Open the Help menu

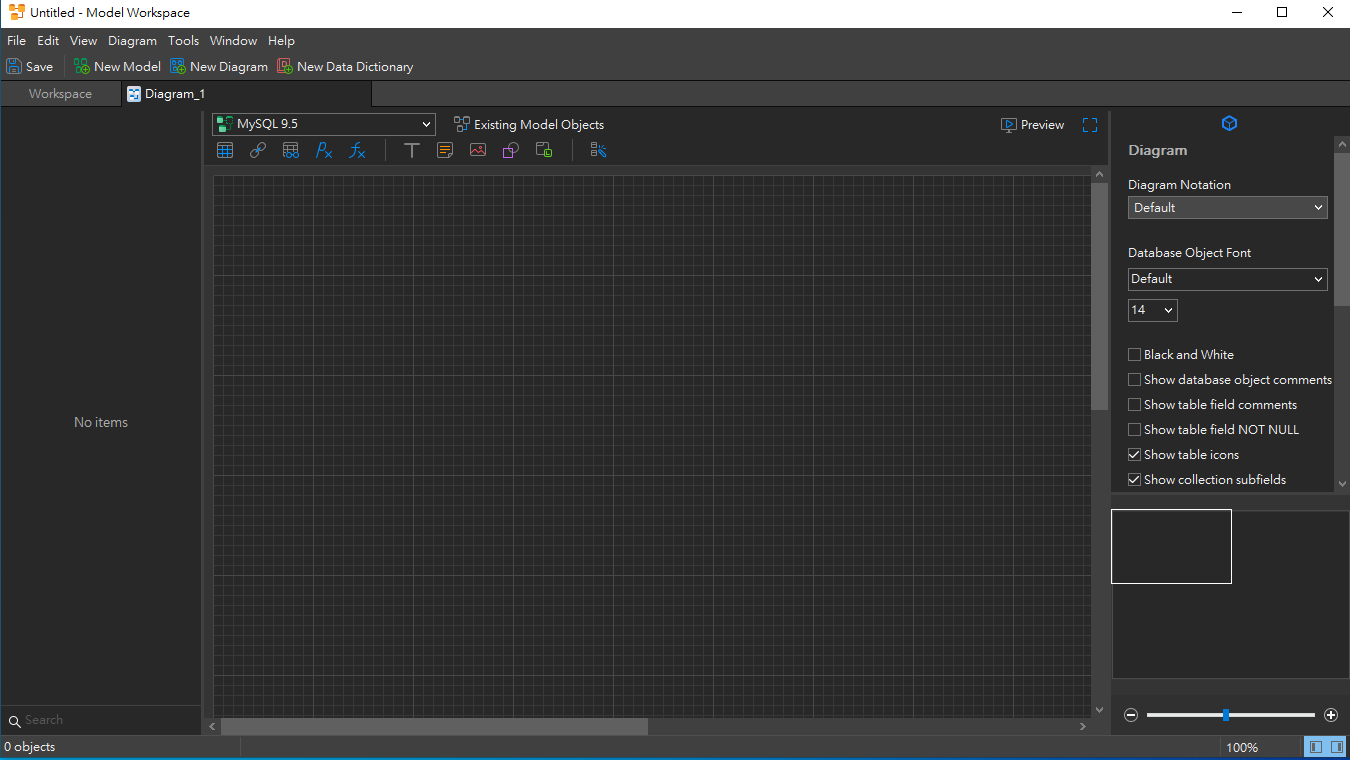281,41
